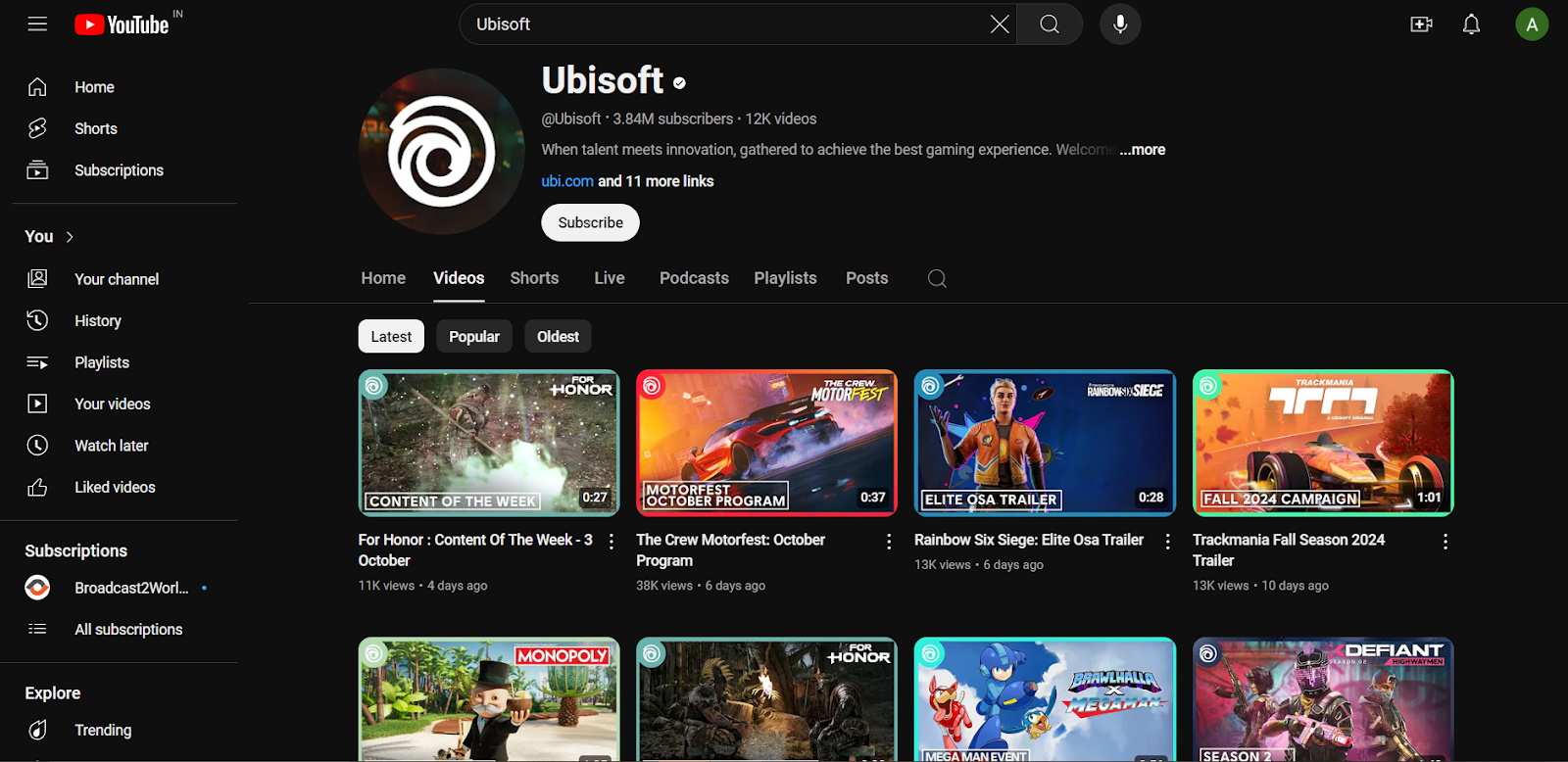Open Rainbow Six Siege Elite Osa title
Screen dimensions: 1568x762
pos(1029,540)
